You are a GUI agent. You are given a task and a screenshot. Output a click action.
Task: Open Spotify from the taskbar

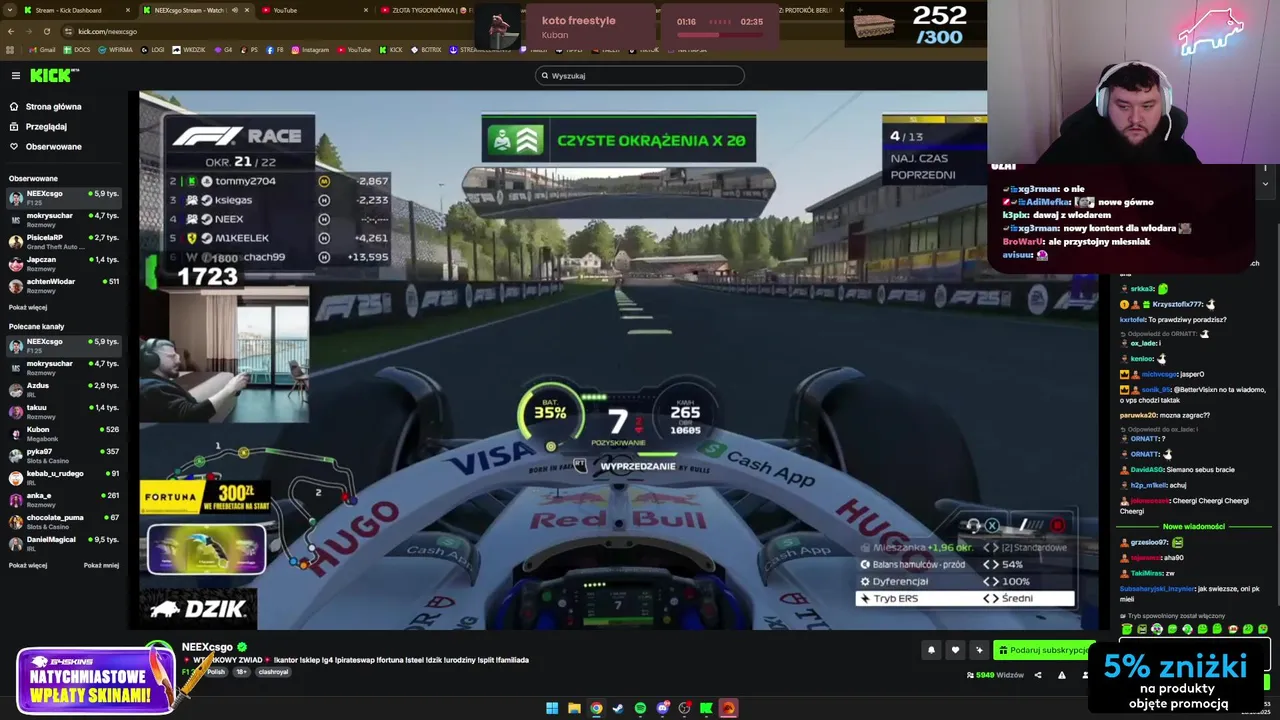click(x=640, y=708)
